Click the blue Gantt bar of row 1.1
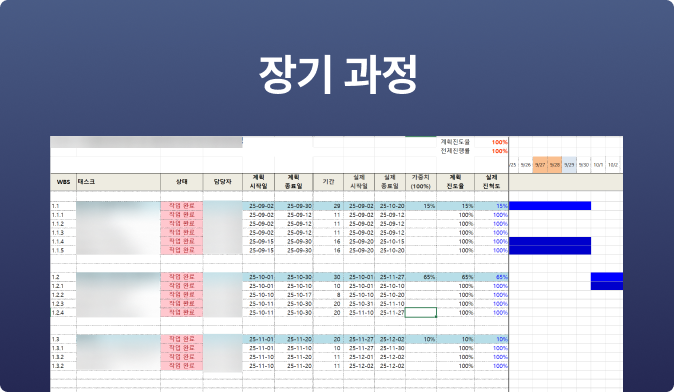The image size is (674, 392). [x=550, y=206]
